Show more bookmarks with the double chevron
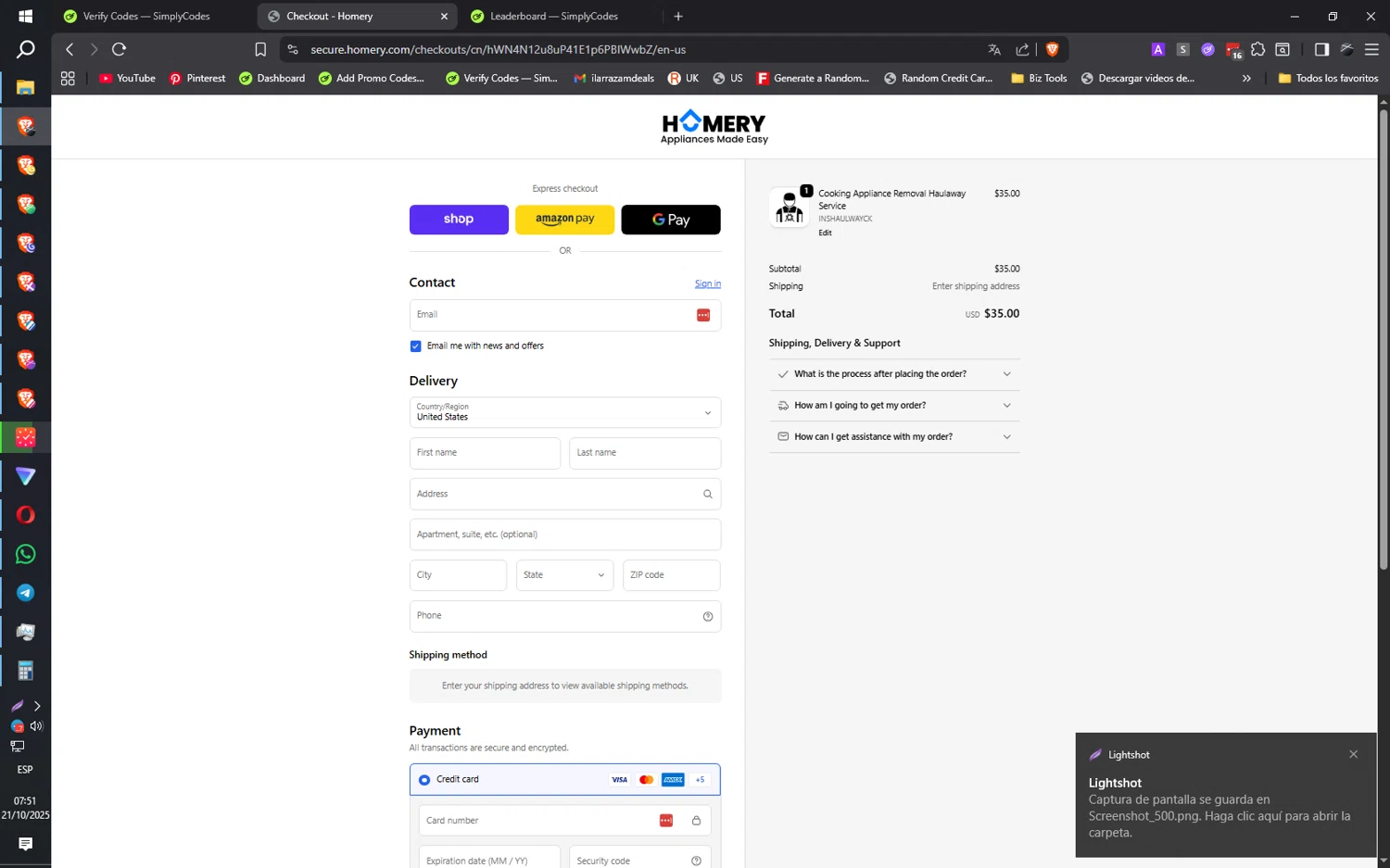1390x868 pixels. pos(1246,79)
